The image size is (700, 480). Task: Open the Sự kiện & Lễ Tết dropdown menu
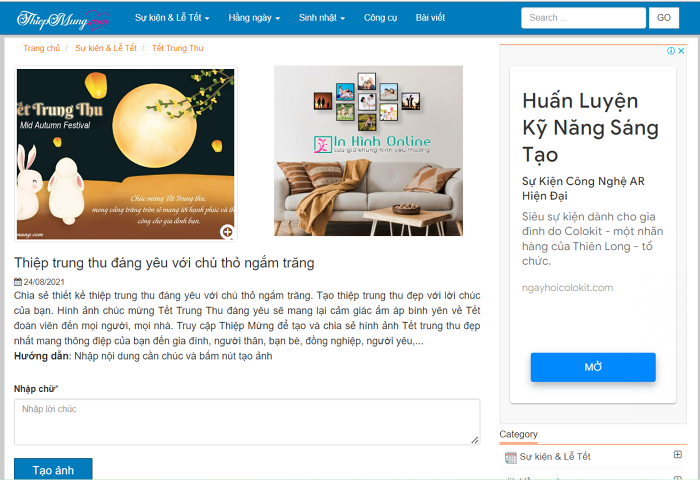click(172, 18)
